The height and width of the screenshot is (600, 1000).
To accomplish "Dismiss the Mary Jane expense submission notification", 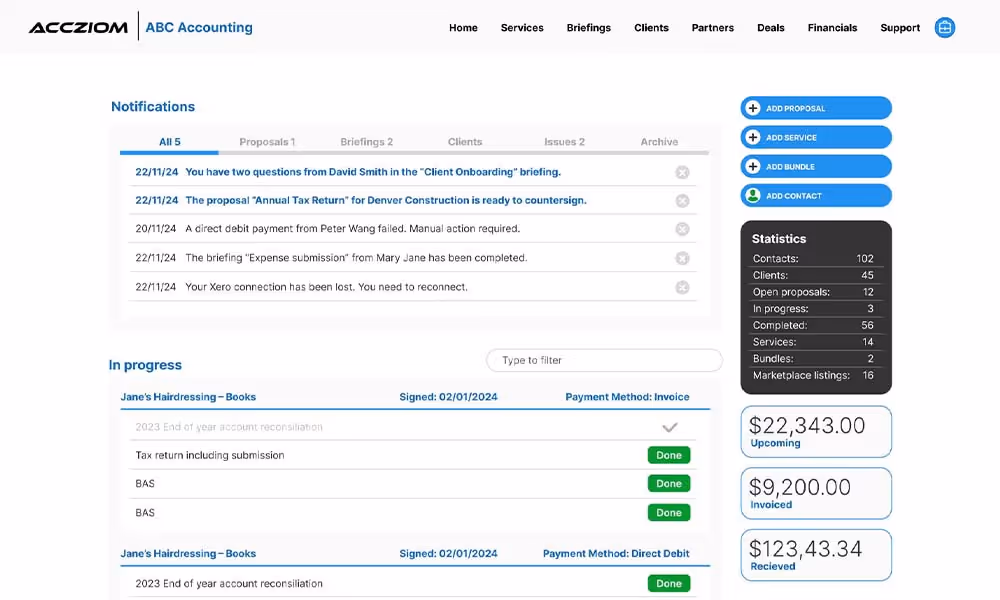I will tap(682, 258).
